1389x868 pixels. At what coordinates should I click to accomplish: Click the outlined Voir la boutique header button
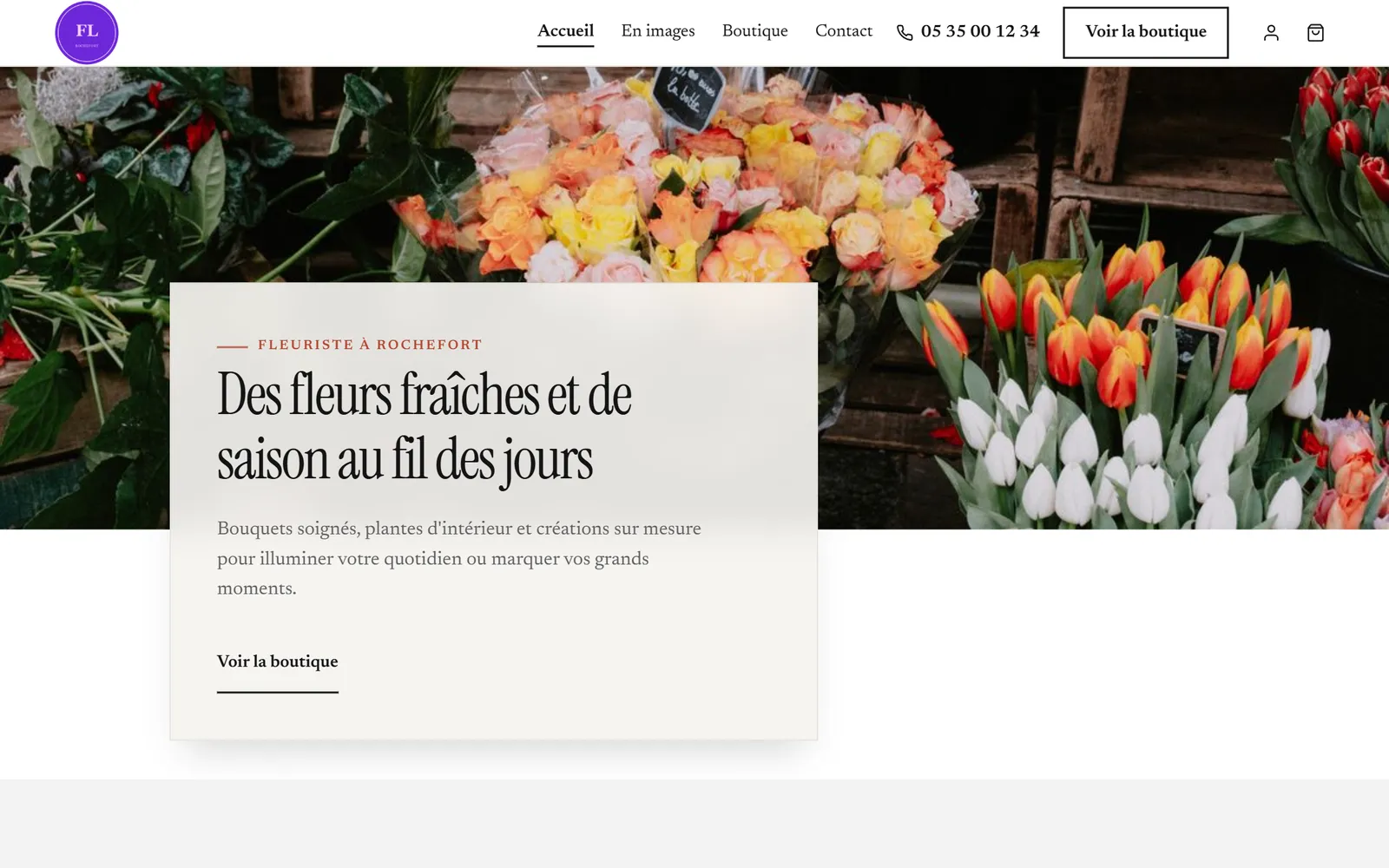click(x=1146, y=33)
